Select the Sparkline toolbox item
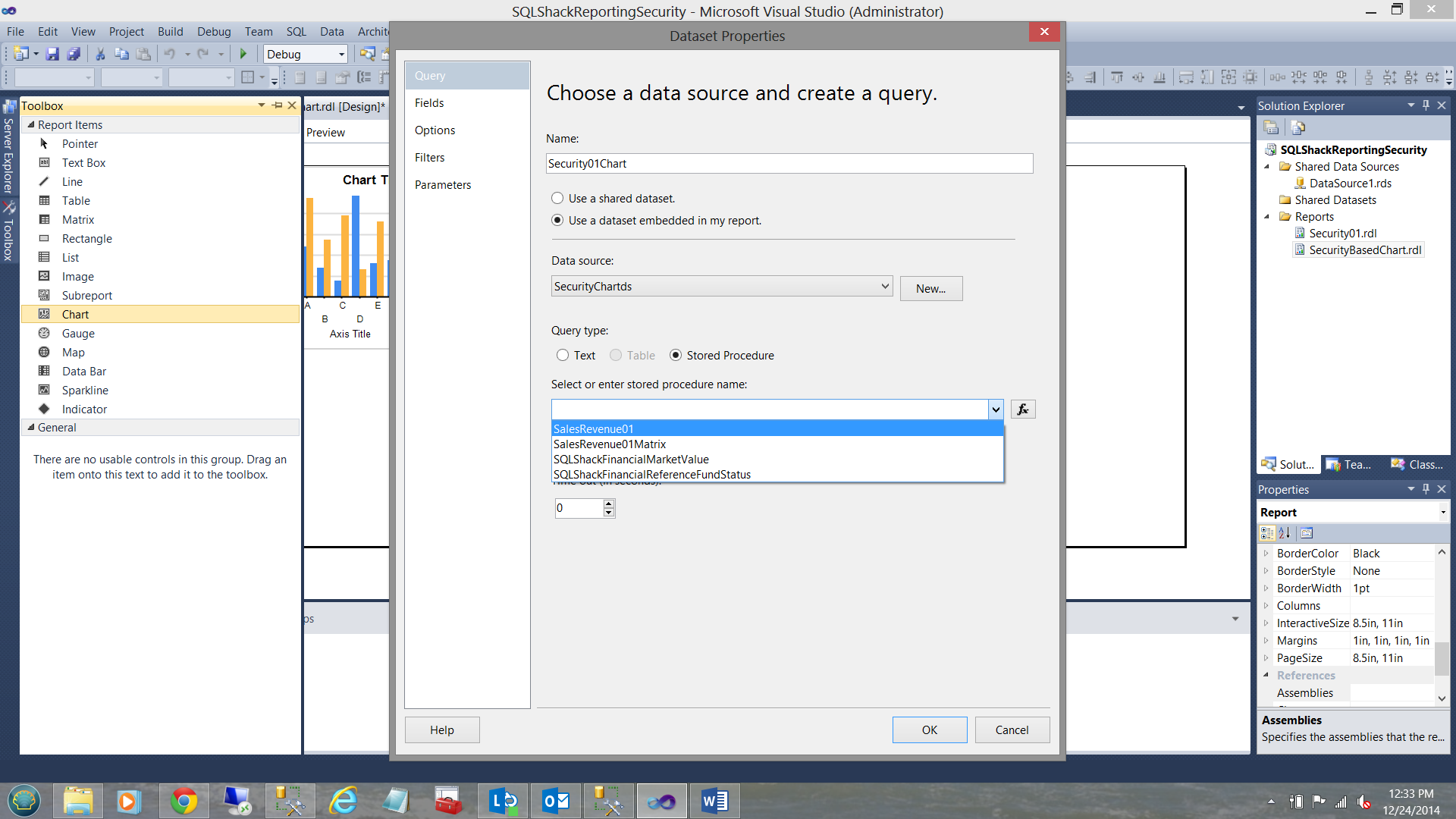The width and height of the screenshot is (1456, 819). (85, 390)
